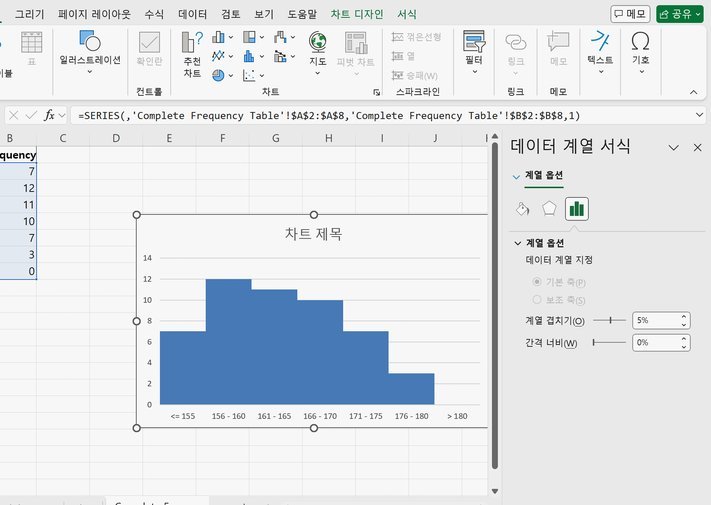
Task: Collapse the 계열 옵션 section chevron
Action: tap(517, 243)
